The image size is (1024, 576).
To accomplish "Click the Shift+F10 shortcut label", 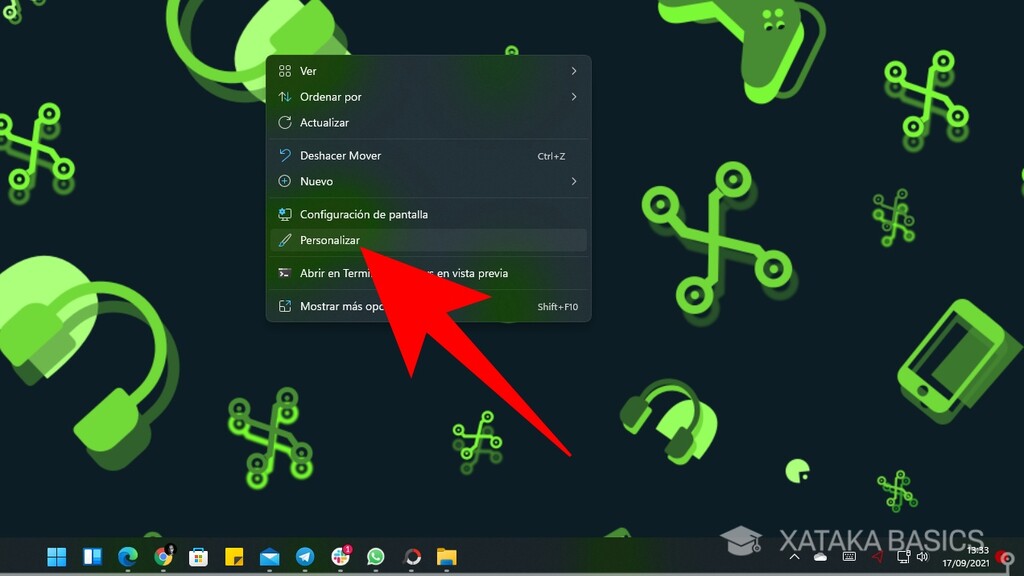I will tap(557, 307).
